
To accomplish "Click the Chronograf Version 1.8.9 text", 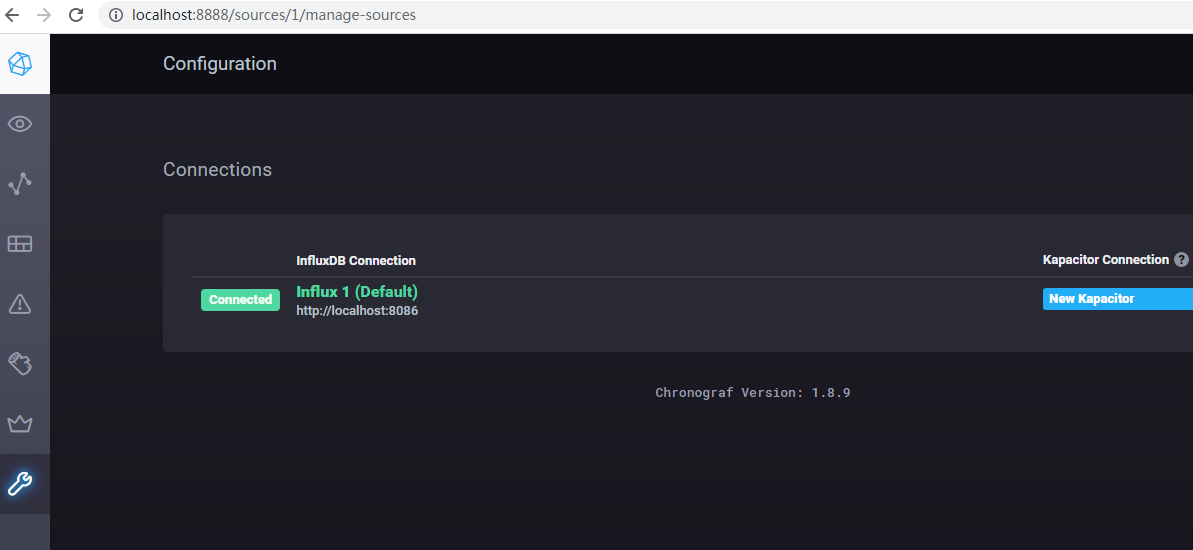I will (x=752, y=393).
